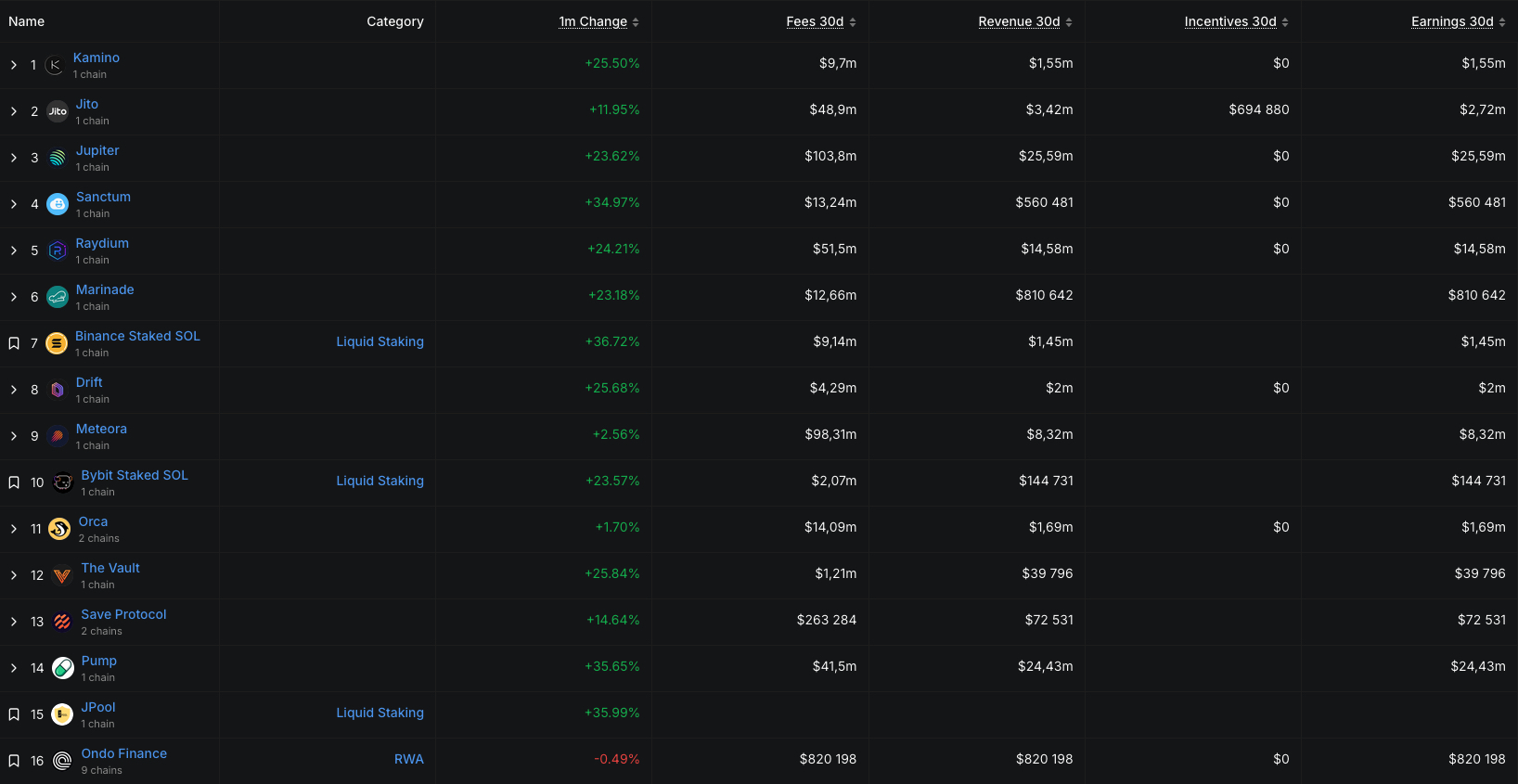
Task: Open the Meteora protocol link
Action: pyautogui.click(x=101, y=429)
